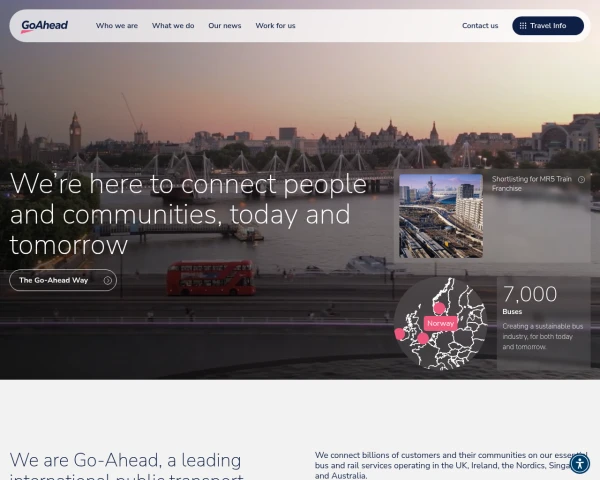Open the Shortlisting for MR5 Train Franchise link
600x480 pixels.
point(532,184)
